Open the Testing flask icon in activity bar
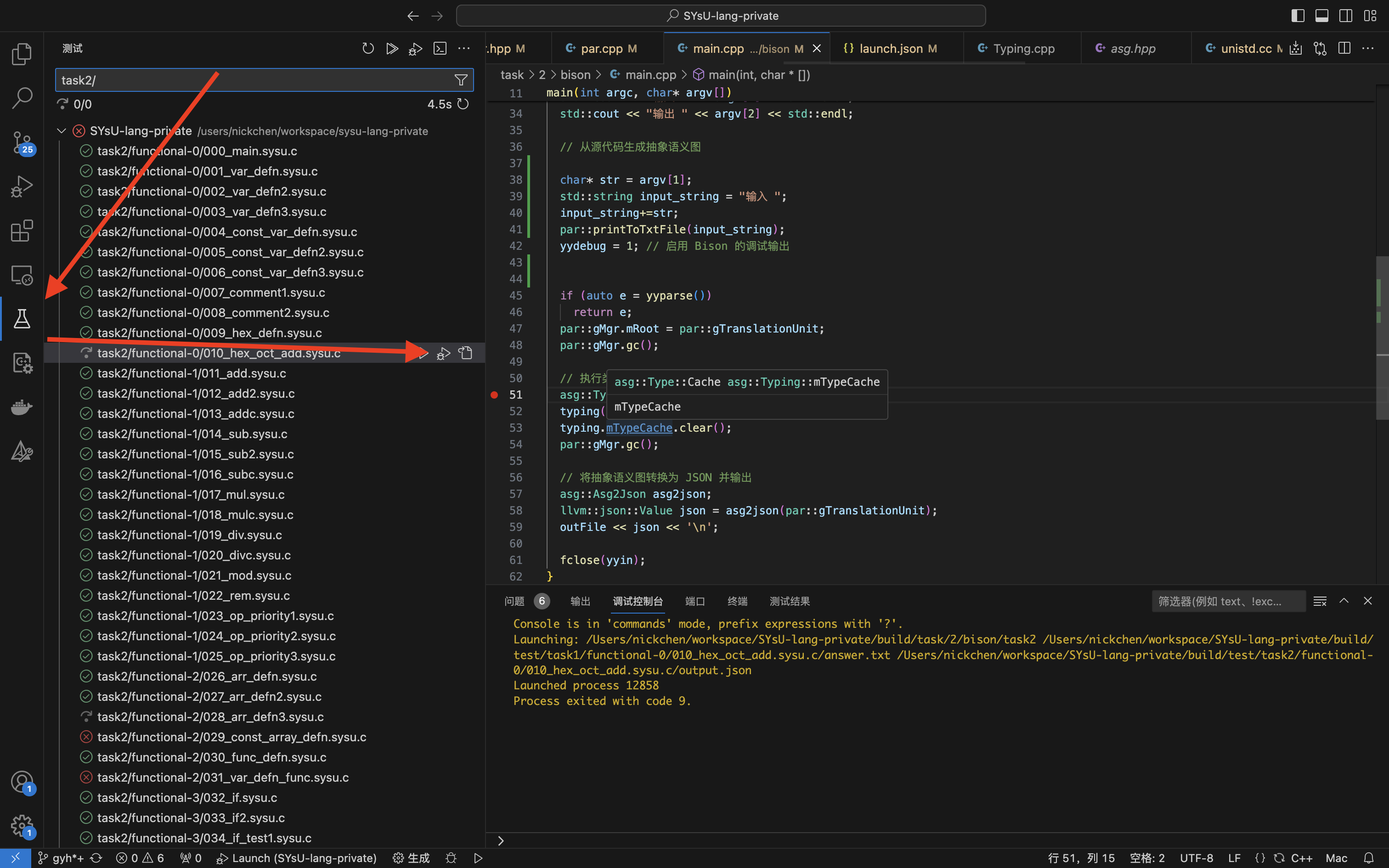Screen dimensions: 1389x868 22,319
